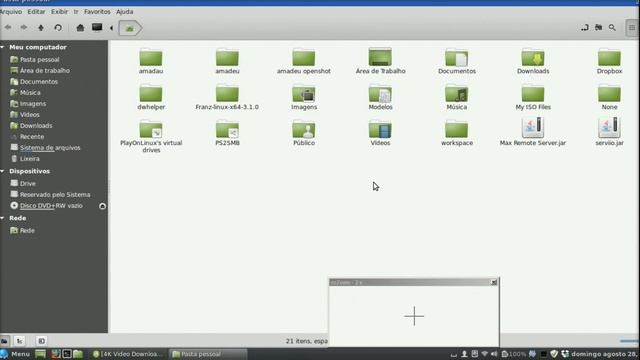The image size is (640, 360).
Task: Switch to 4K Video Downloader taskbar window
Action: [x=128, y=354]
